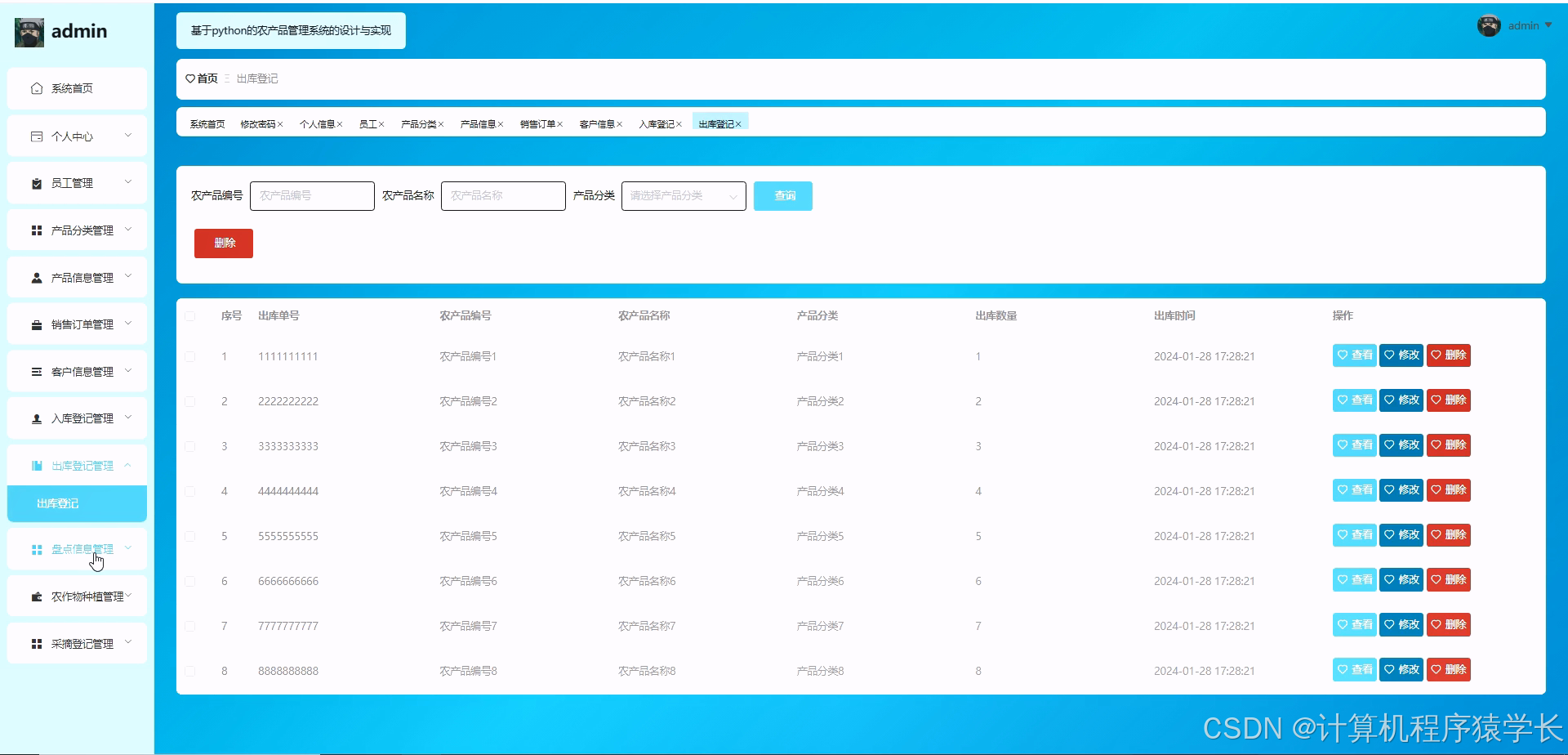The width and height of the screenshot is (1568, 755).
Task: Check the row with 出库单号 2222222222
Action: tap(190, 402)
